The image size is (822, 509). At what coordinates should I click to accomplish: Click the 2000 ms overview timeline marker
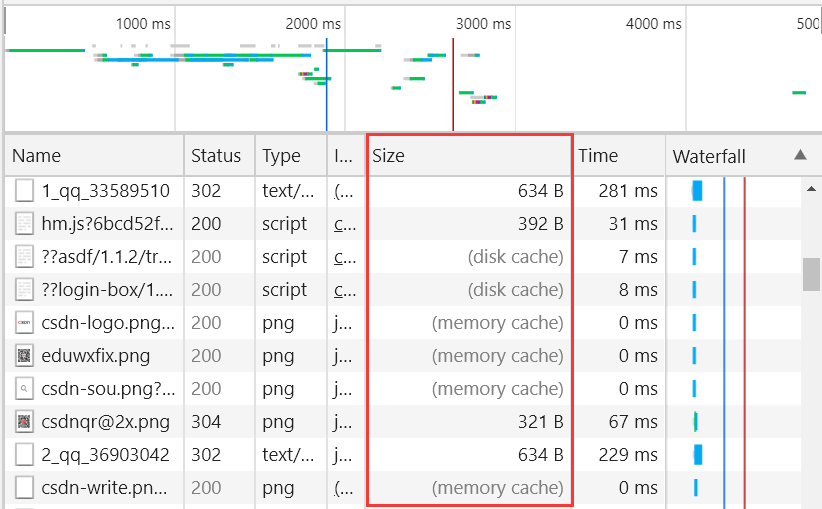pyautogui.click(x=313, y=24)
